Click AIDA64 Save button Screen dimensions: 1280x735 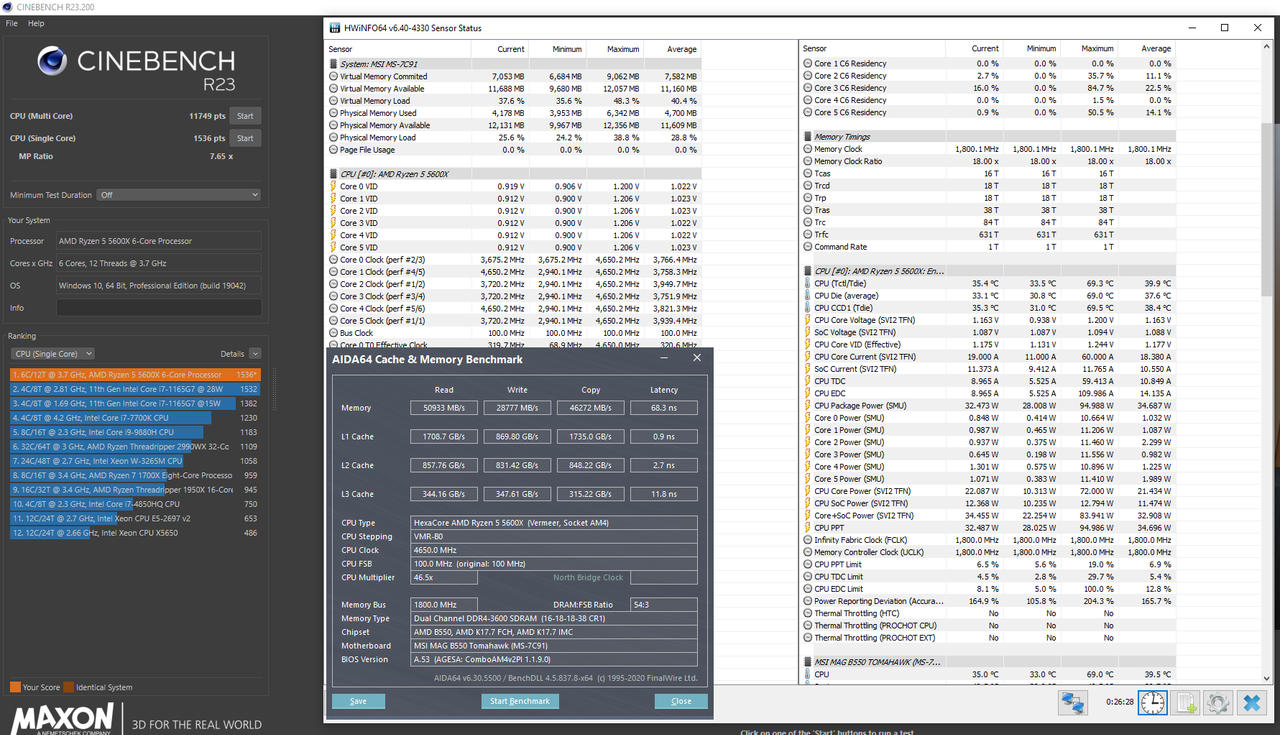[x=358, y=701]
